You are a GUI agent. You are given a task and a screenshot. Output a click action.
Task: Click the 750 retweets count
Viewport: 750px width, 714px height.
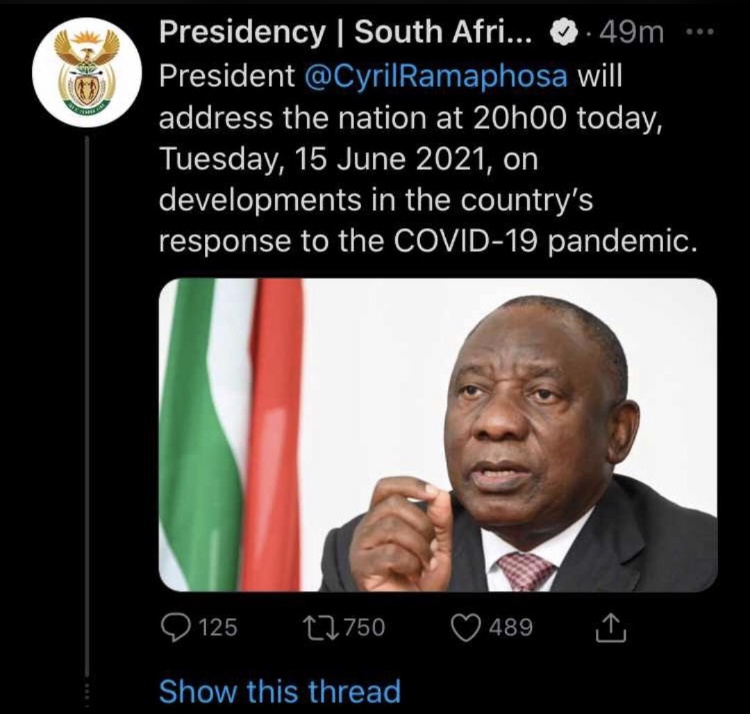point(364,628)
